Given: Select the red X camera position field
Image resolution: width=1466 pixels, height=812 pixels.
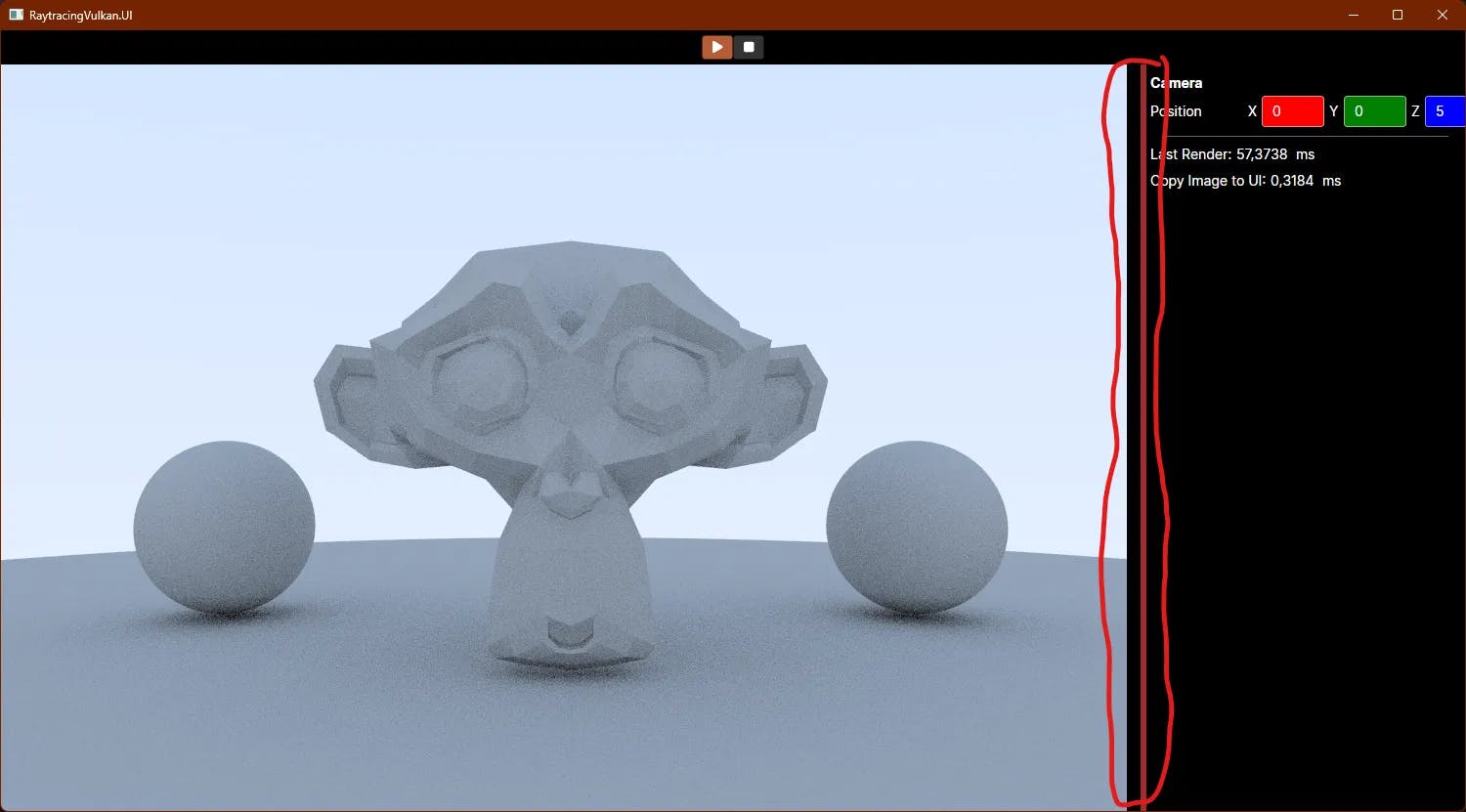Looking at the screenshot, I should click(1292, 110).
